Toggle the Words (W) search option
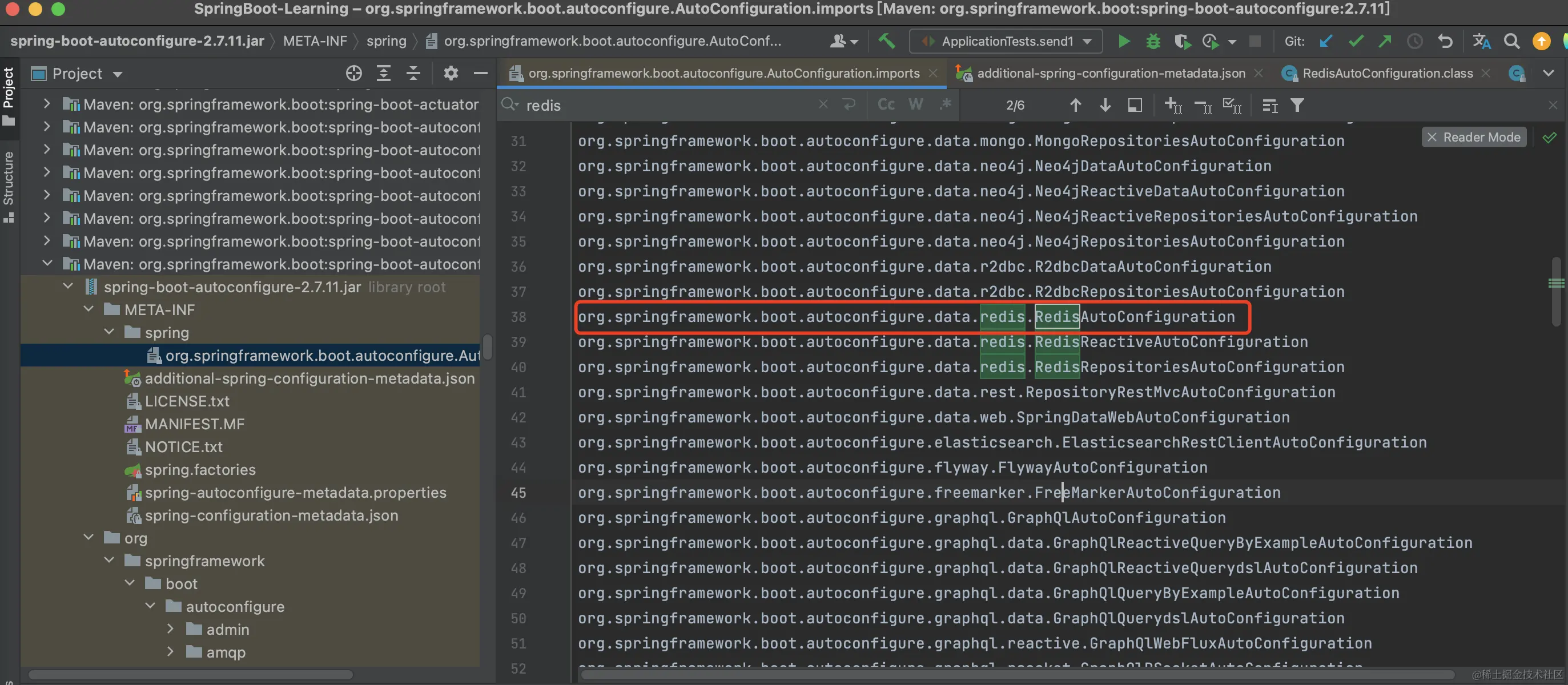Viewport: 1568px width, 685px height. point(915,104)
